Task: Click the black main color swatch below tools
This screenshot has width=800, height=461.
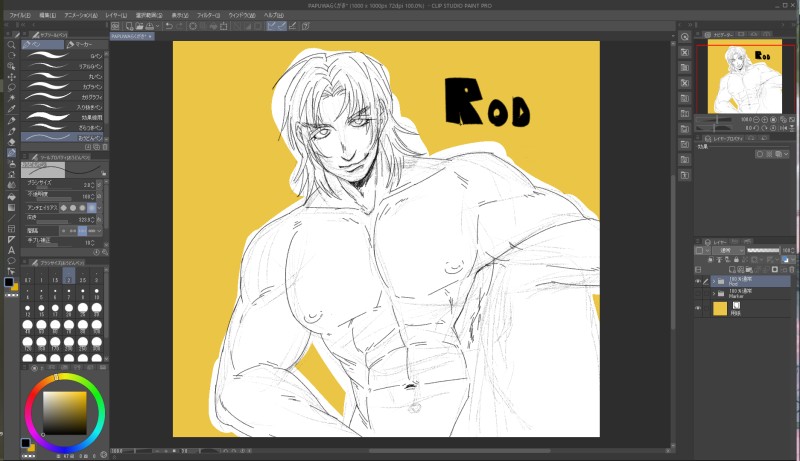Action: coord(9,282)
